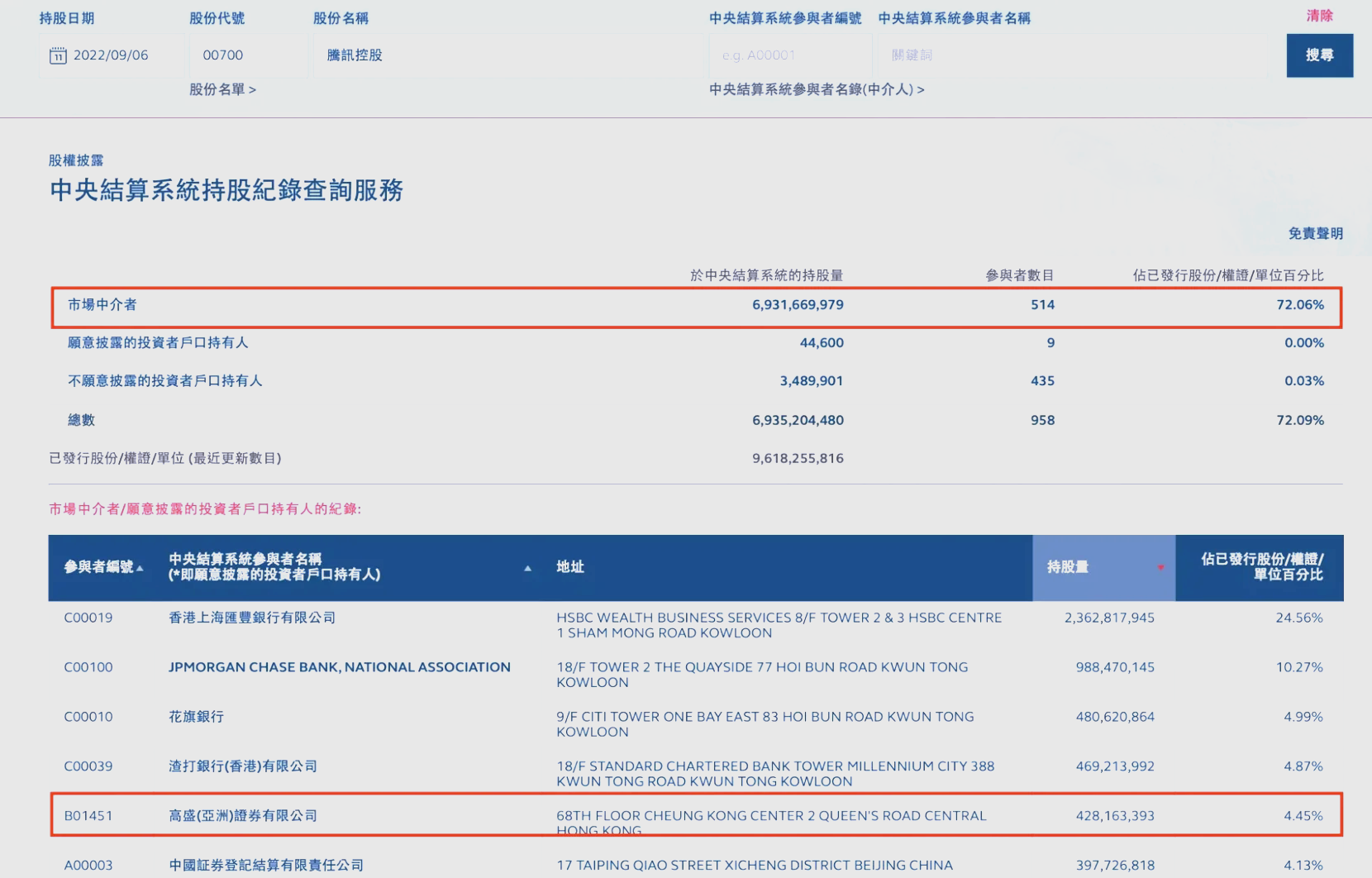Screen dimensions: 1372x878
Task: Select the stock name field 騰訊控股
Action: 508,55
